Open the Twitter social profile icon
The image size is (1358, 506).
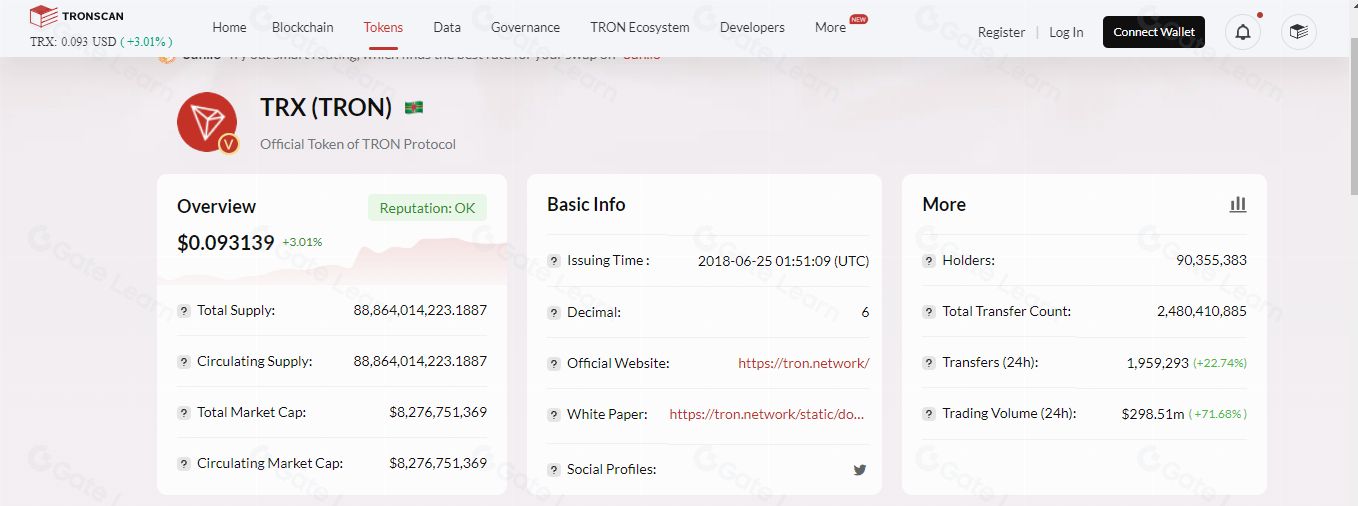point(859,469)
